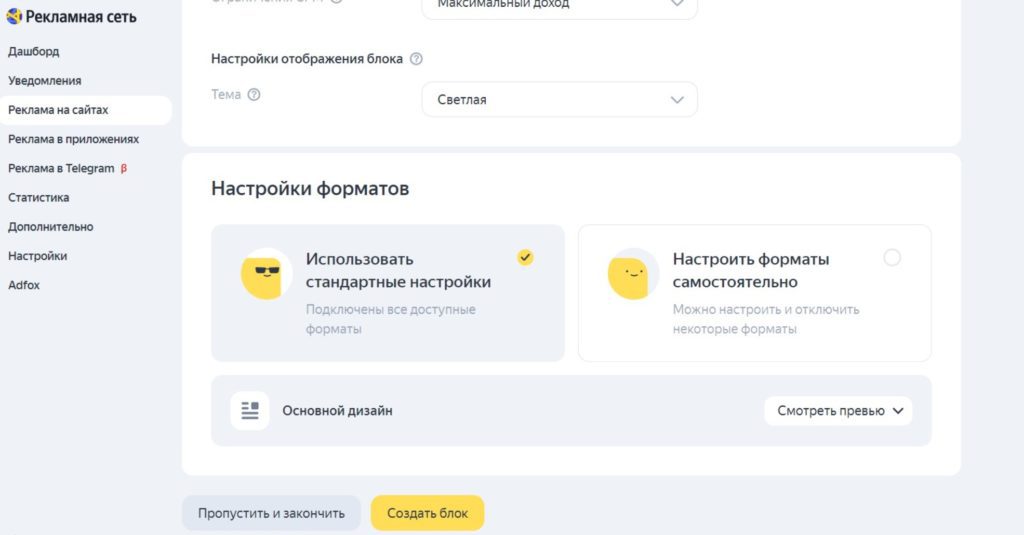Image resolution: width=1024 pixels, height=535 pixels.
Task: Open Дополнительно menu item
Action: [x=50, y=227]
